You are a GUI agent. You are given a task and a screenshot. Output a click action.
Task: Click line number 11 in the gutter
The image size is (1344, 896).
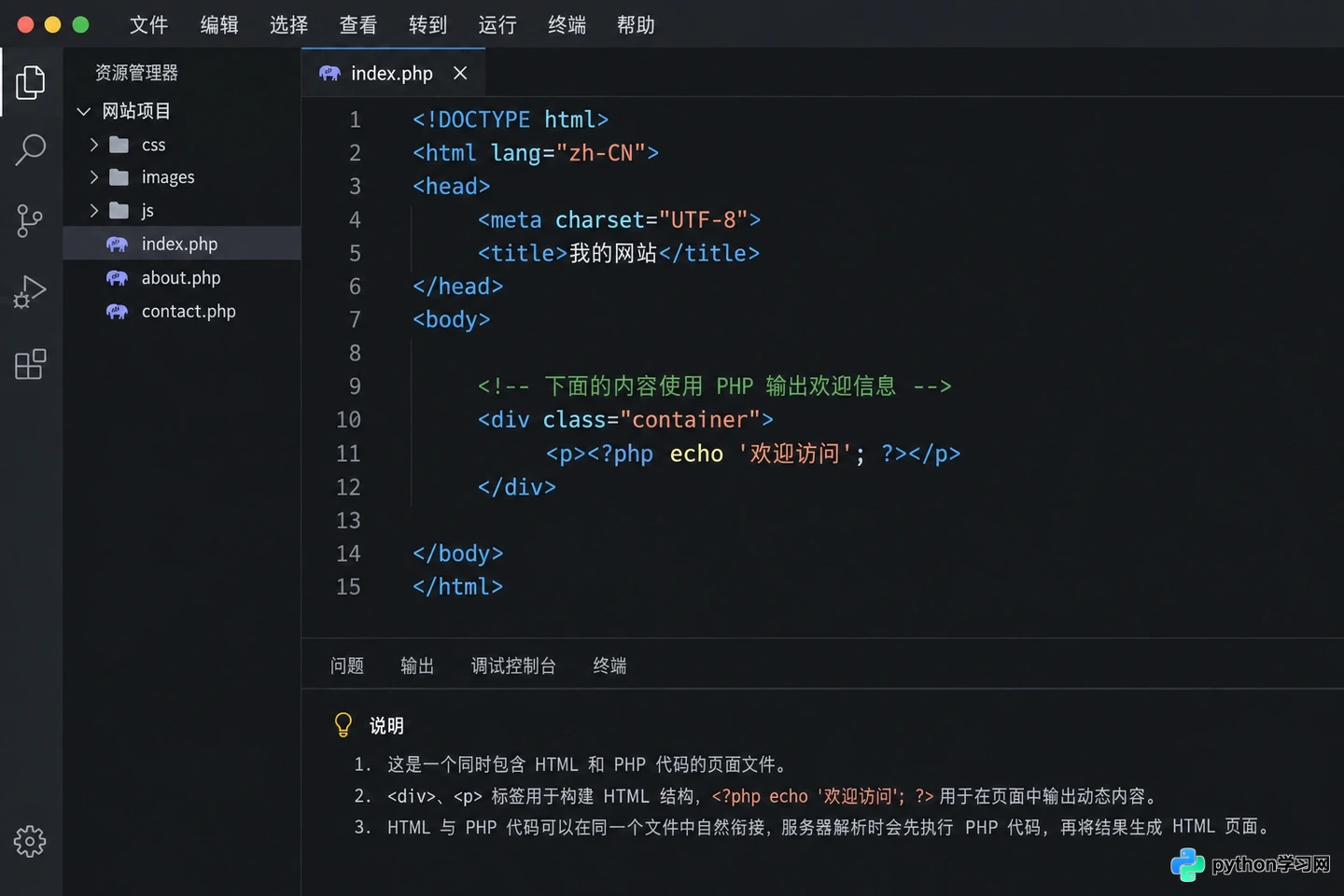click(348, 454)
